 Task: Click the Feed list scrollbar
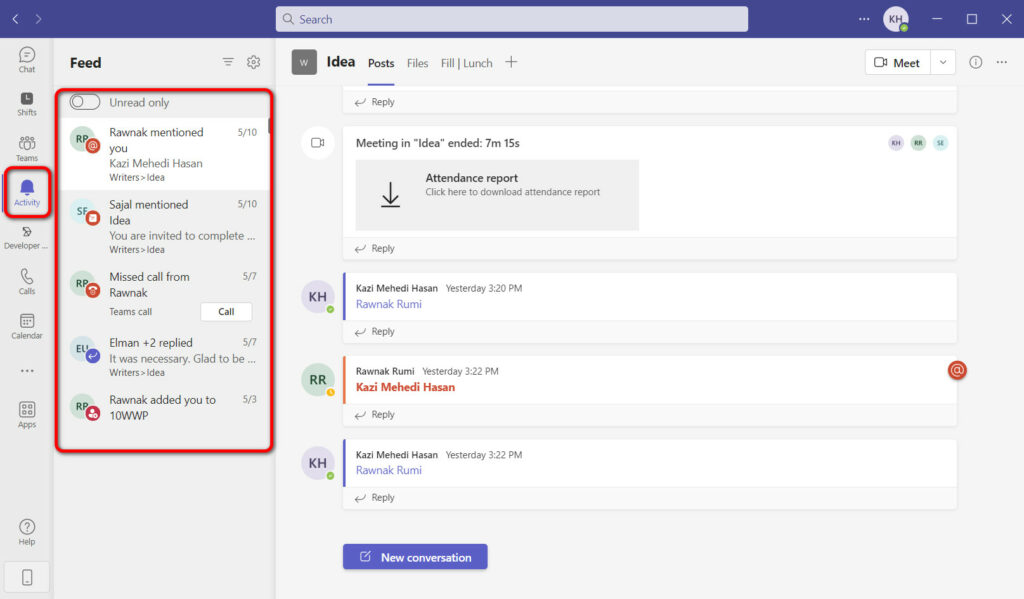click(x=269, y=125)
